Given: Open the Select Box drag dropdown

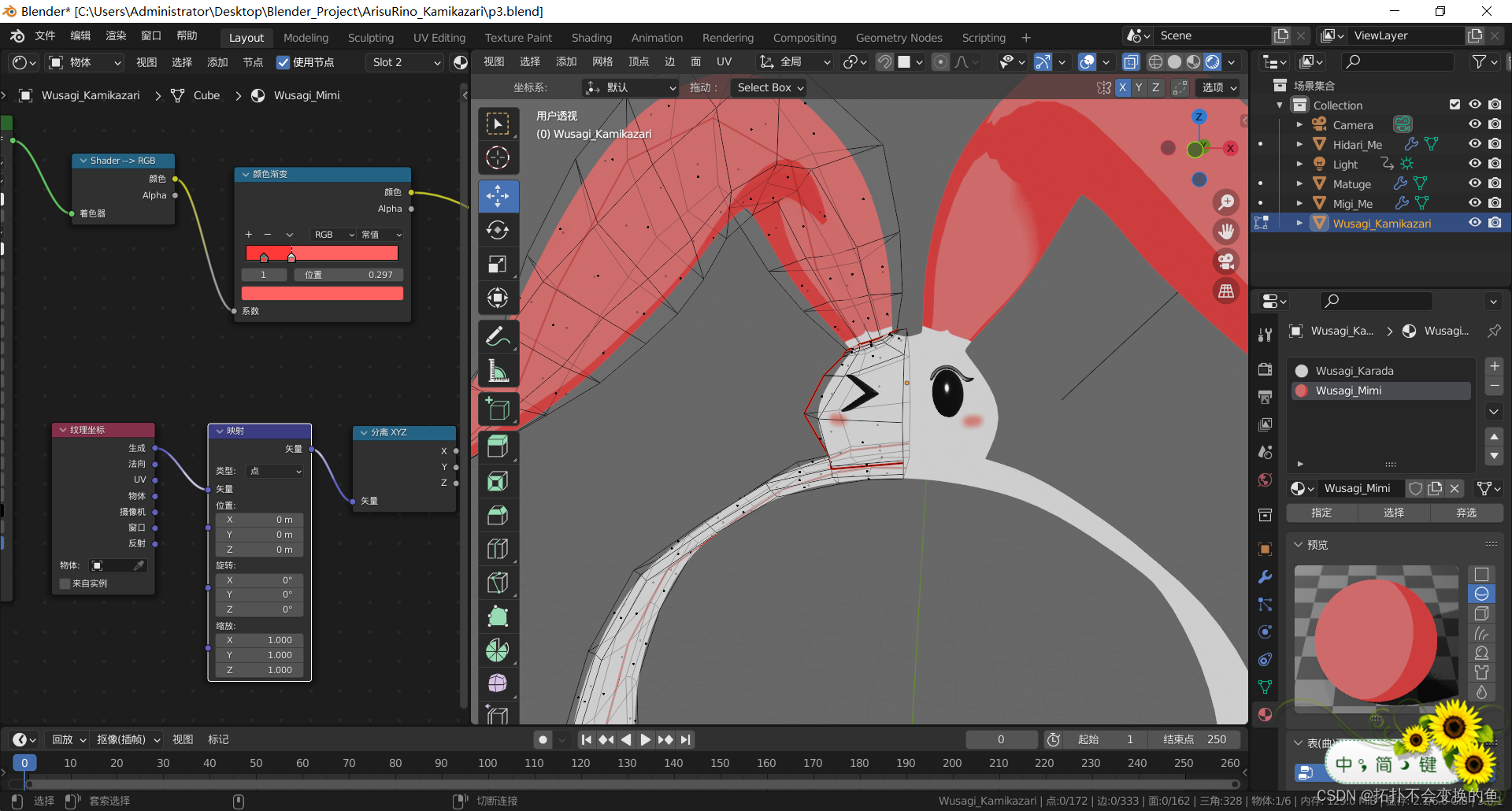Looking at the screenshot, I should [769, 87].
